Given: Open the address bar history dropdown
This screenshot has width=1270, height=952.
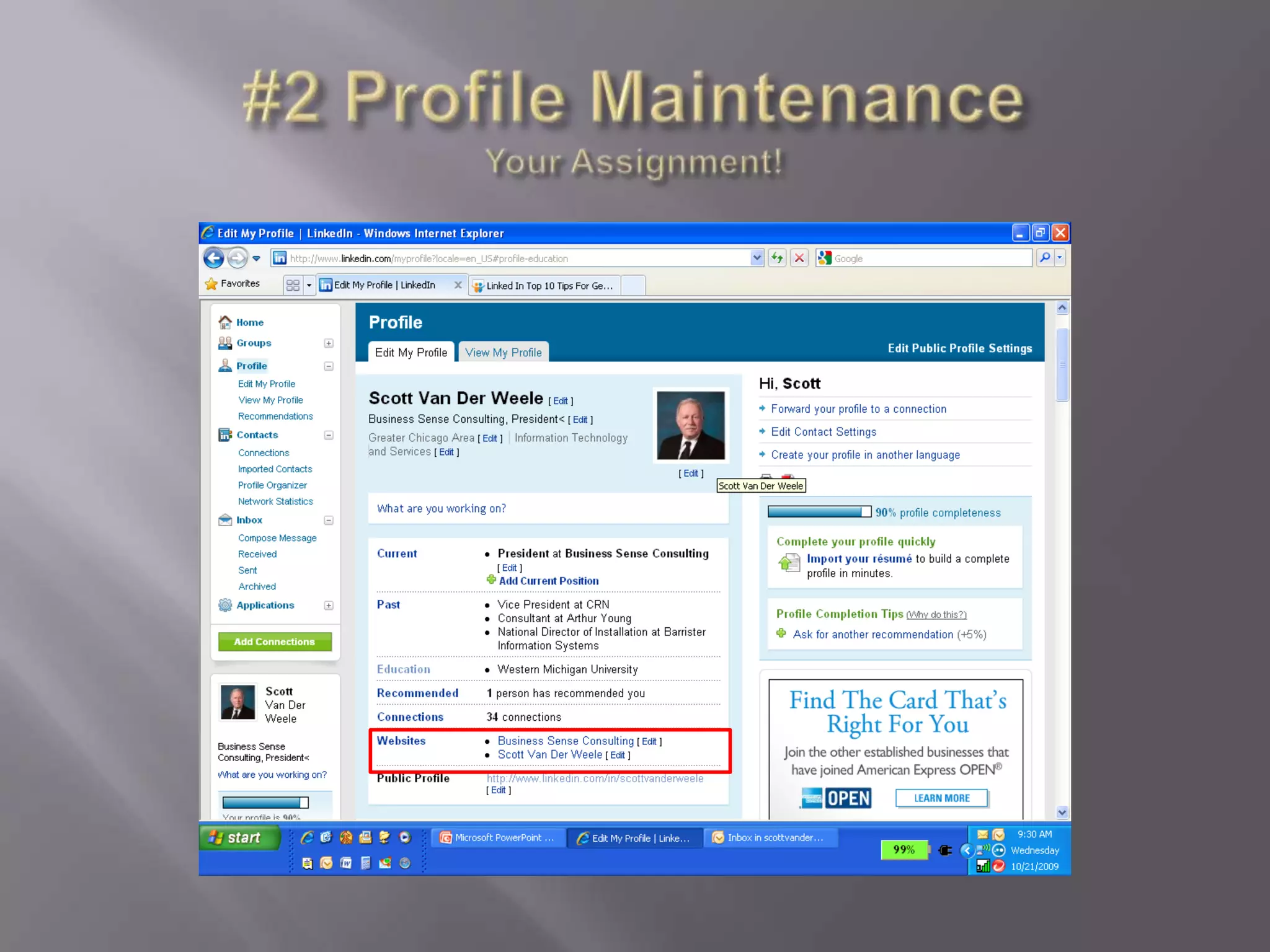Looking at the screenshot, I should [757, 258].
